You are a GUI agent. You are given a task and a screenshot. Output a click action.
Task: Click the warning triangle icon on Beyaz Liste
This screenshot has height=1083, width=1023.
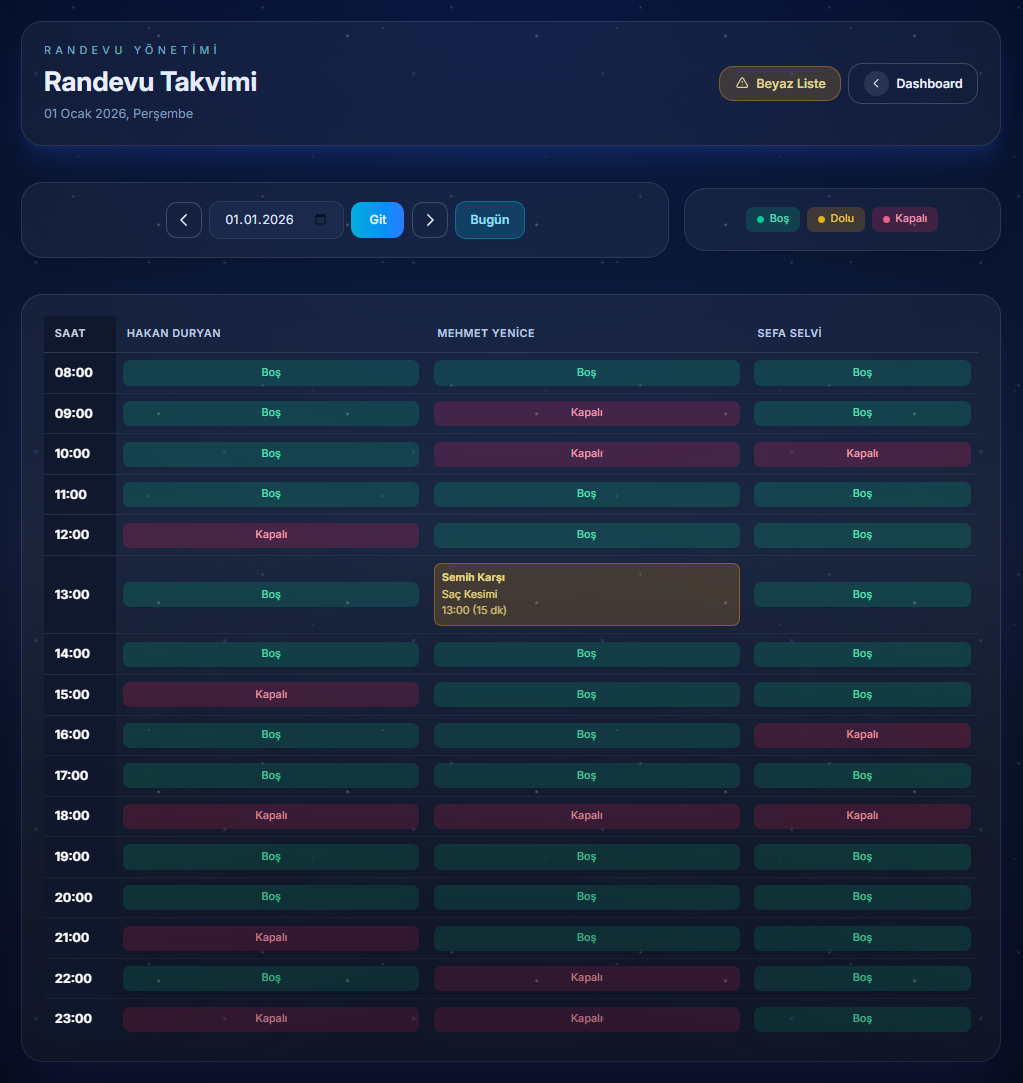point(740,83)
